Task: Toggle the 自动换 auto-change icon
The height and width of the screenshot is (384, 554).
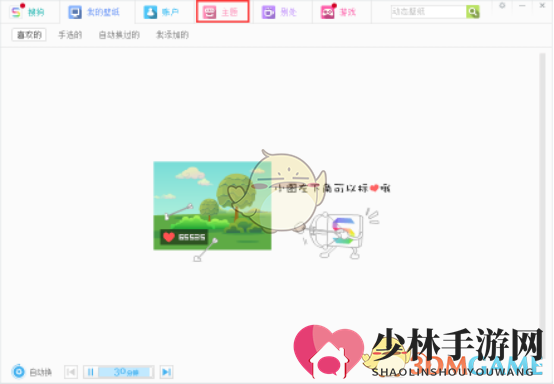Action: 18,372
